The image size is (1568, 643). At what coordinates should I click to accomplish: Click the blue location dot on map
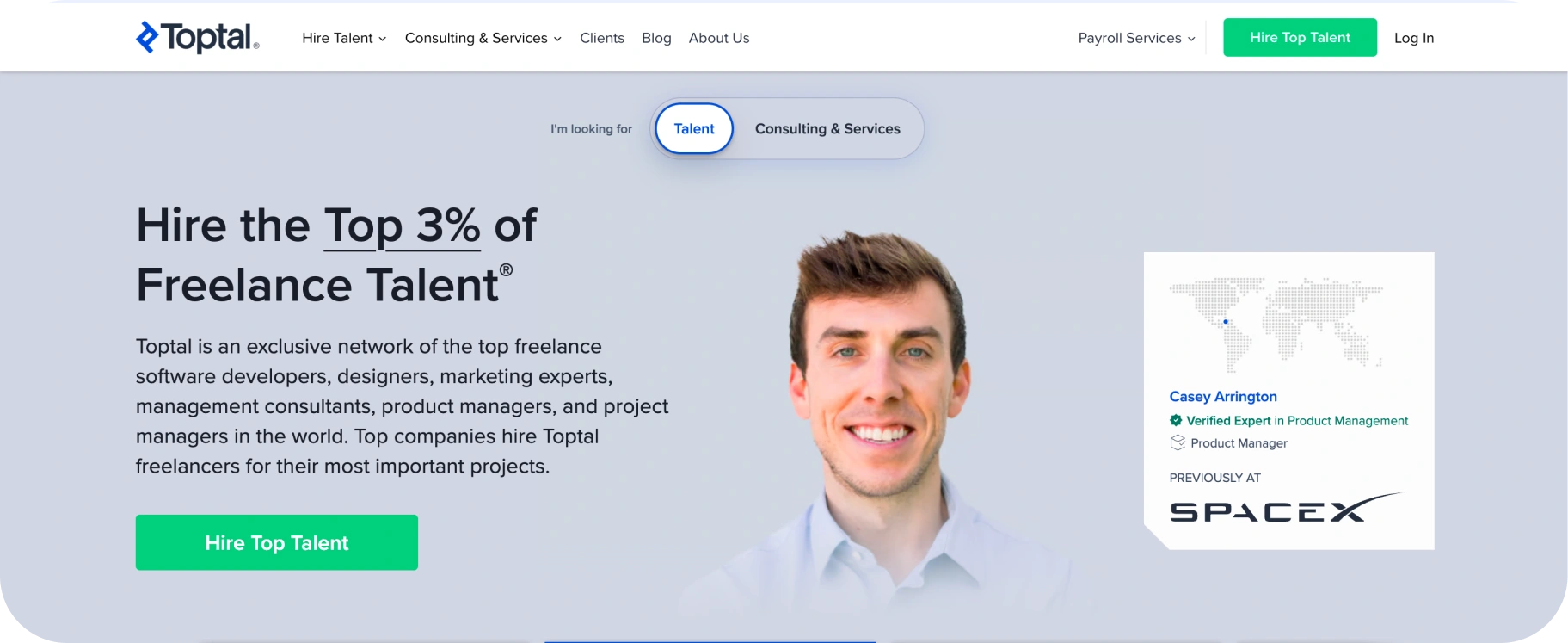coord(1226,322)
